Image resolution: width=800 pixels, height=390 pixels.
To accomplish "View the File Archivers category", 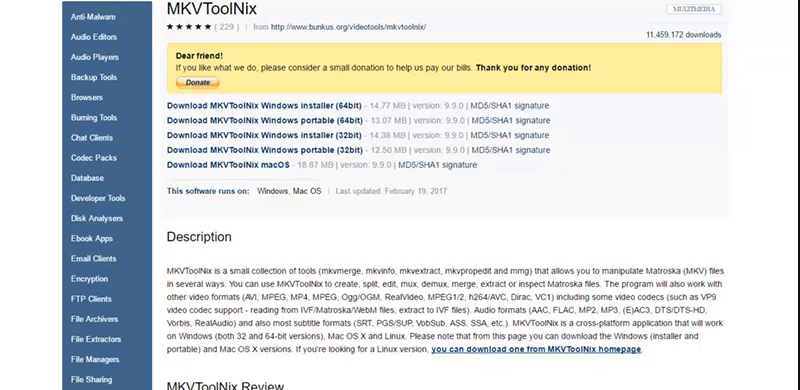I will click(94, 319).
